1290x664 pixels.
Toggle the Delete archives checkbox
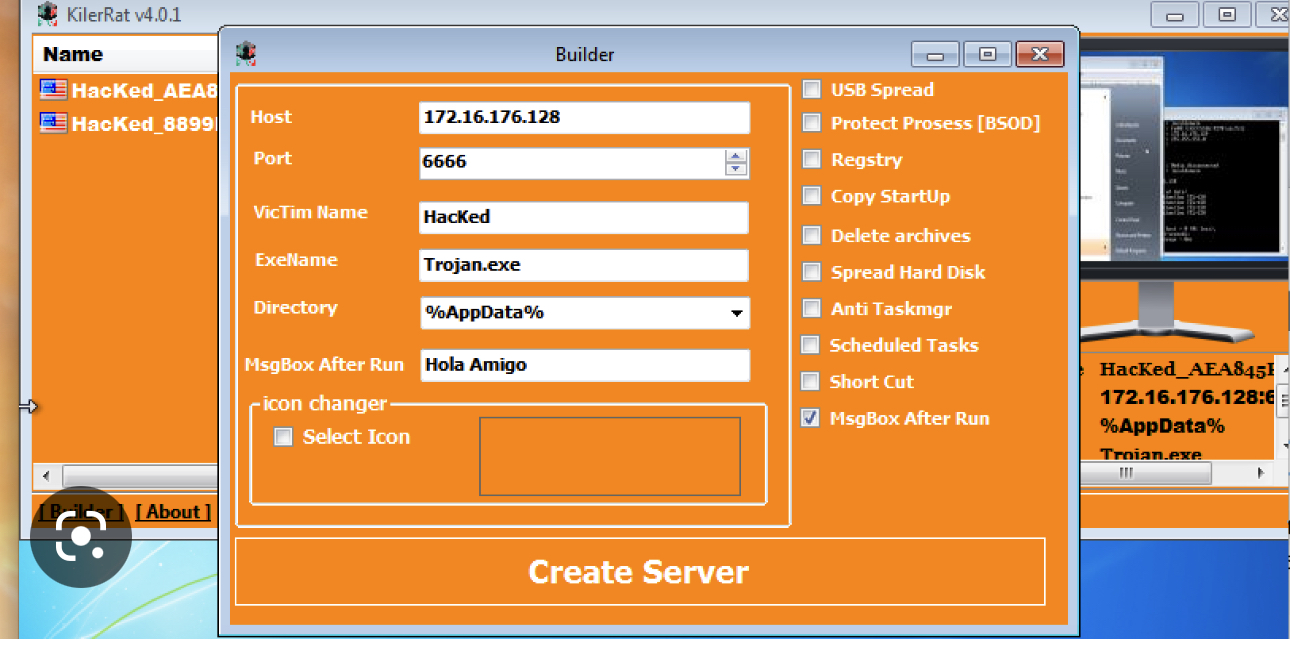[811, 235]
